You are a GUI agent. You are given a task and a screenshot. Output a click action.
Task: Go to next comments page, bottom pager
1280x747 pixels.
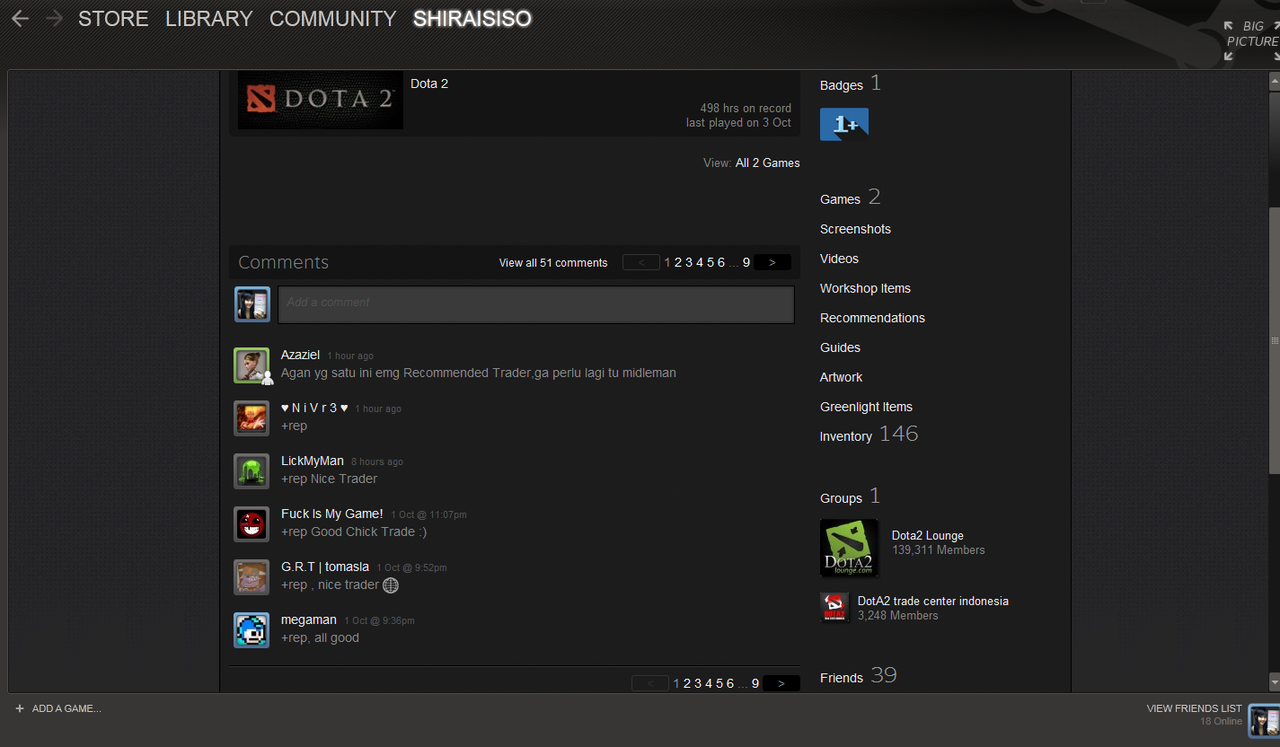click(x=781, y=683)
